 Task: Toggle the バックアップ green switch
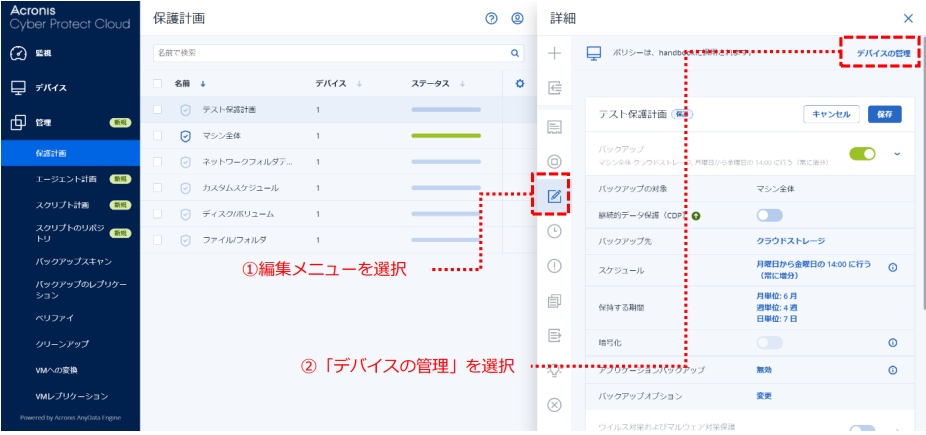pyautogui.click(x=862, y=153)
